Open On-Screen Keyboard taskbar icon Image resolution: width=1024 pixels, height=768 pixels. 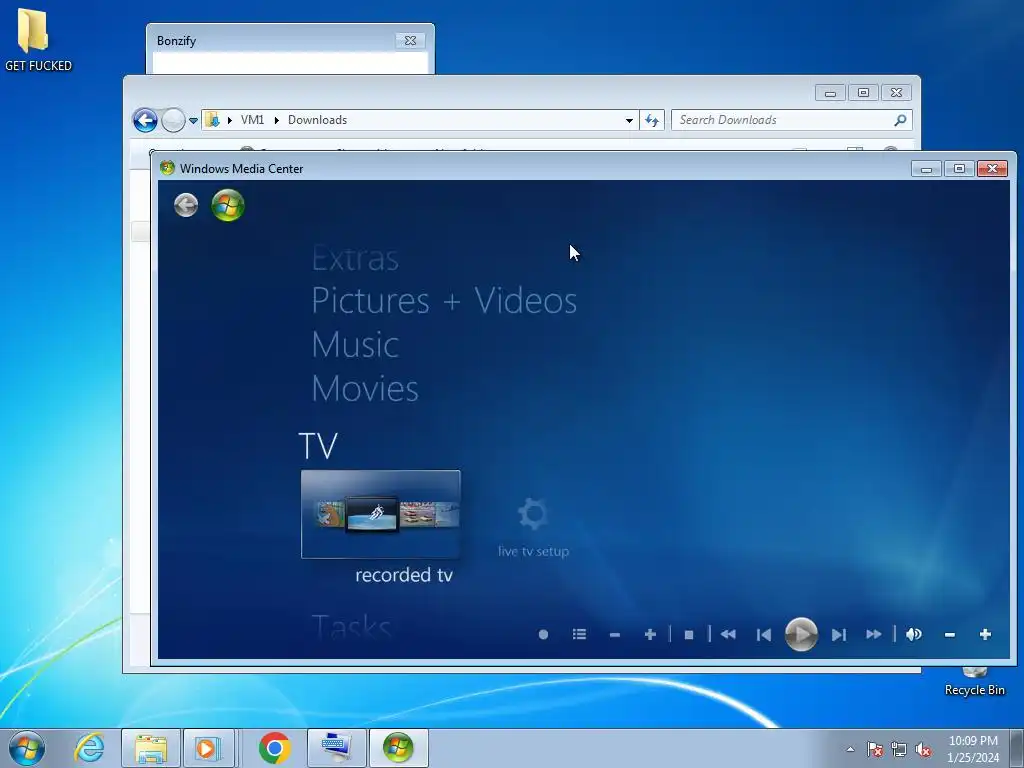(337, 748)
